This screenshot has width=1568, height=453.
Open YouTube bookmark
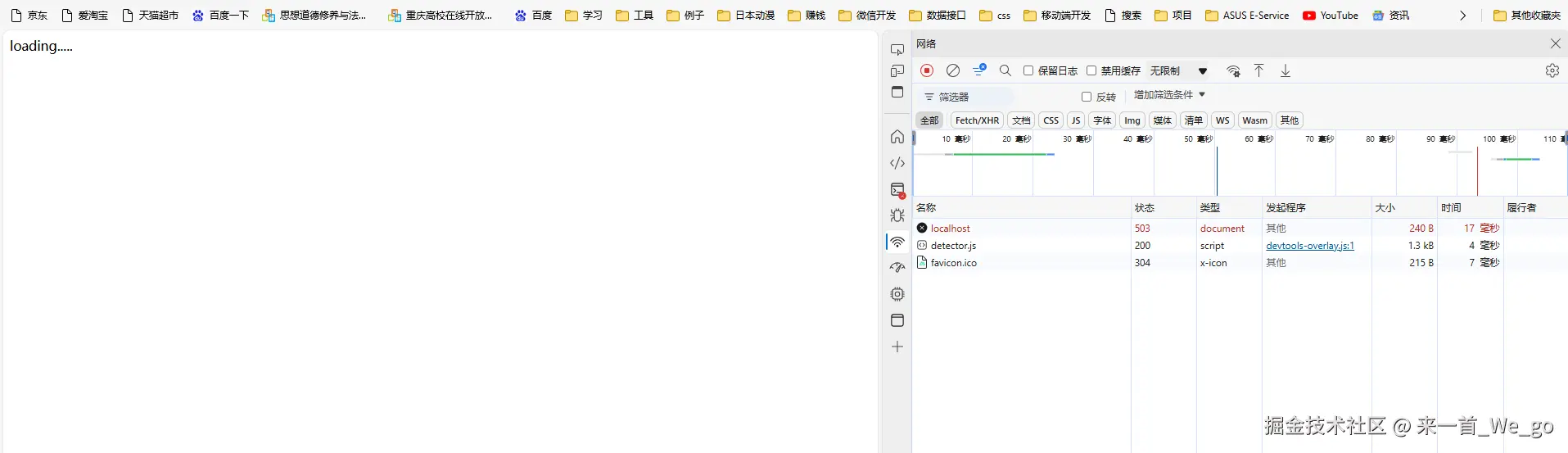click(1331, 16)
